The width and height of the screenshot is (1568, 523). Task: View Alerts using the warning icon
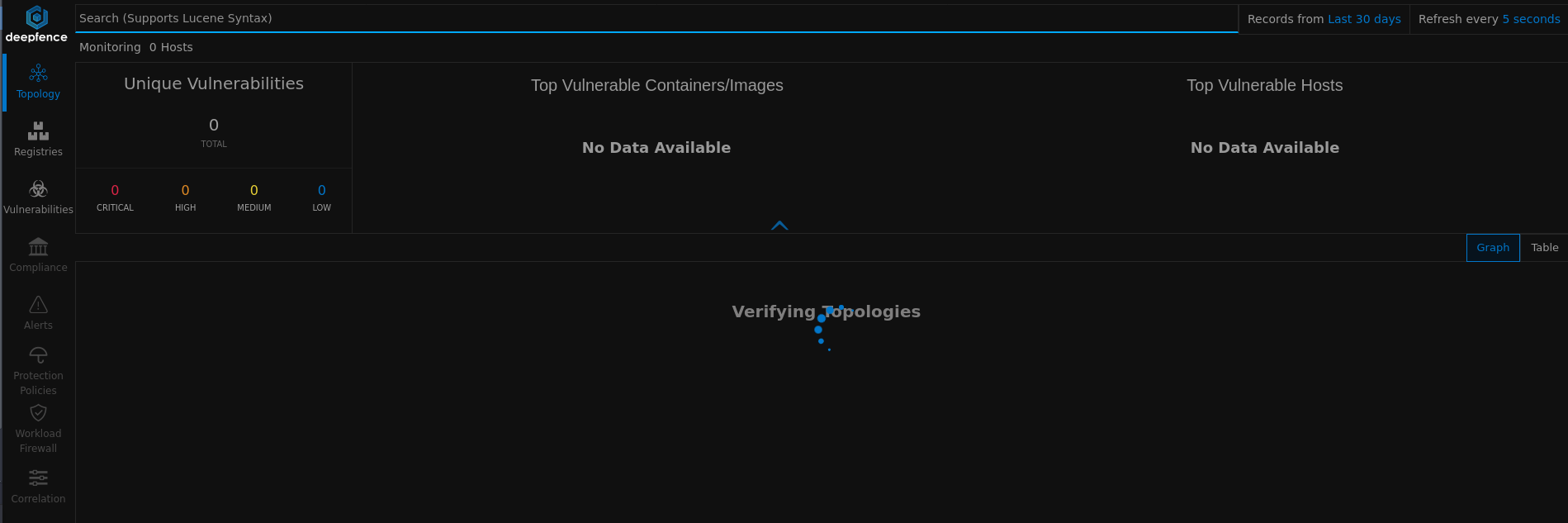tap(37, 311)
